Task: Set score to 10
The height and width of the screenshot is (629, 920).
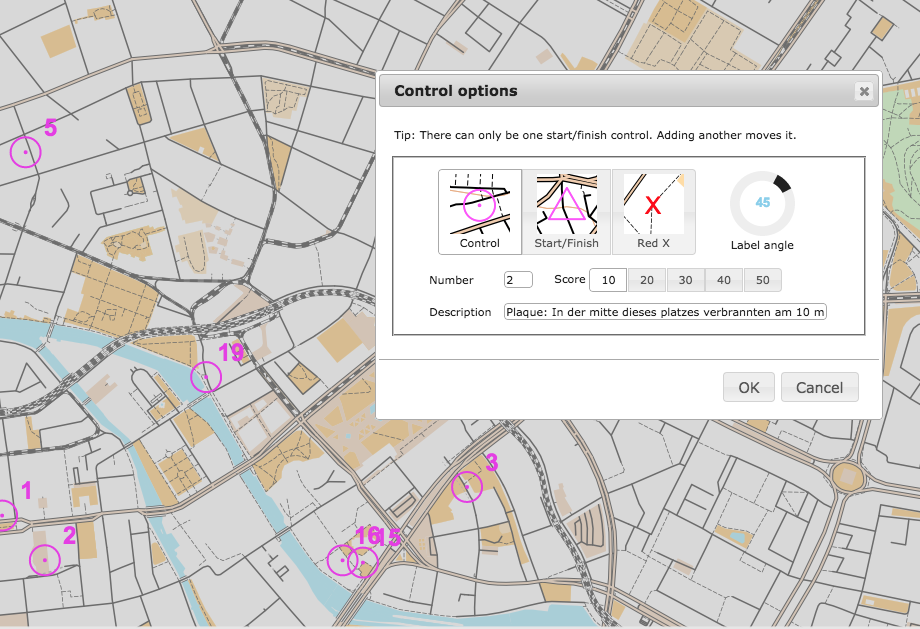Action: pyautogui.click(x=608, y=280)
